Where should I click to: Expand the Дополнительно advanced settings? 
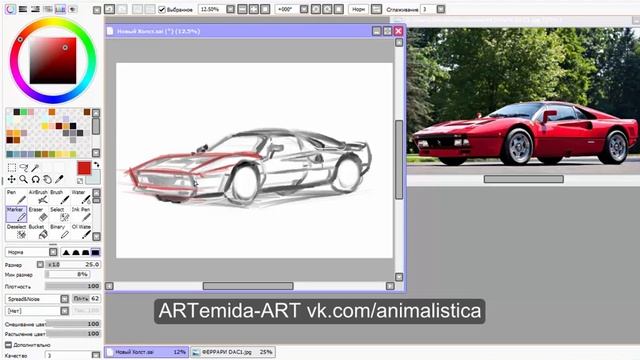tap(8, 345)
